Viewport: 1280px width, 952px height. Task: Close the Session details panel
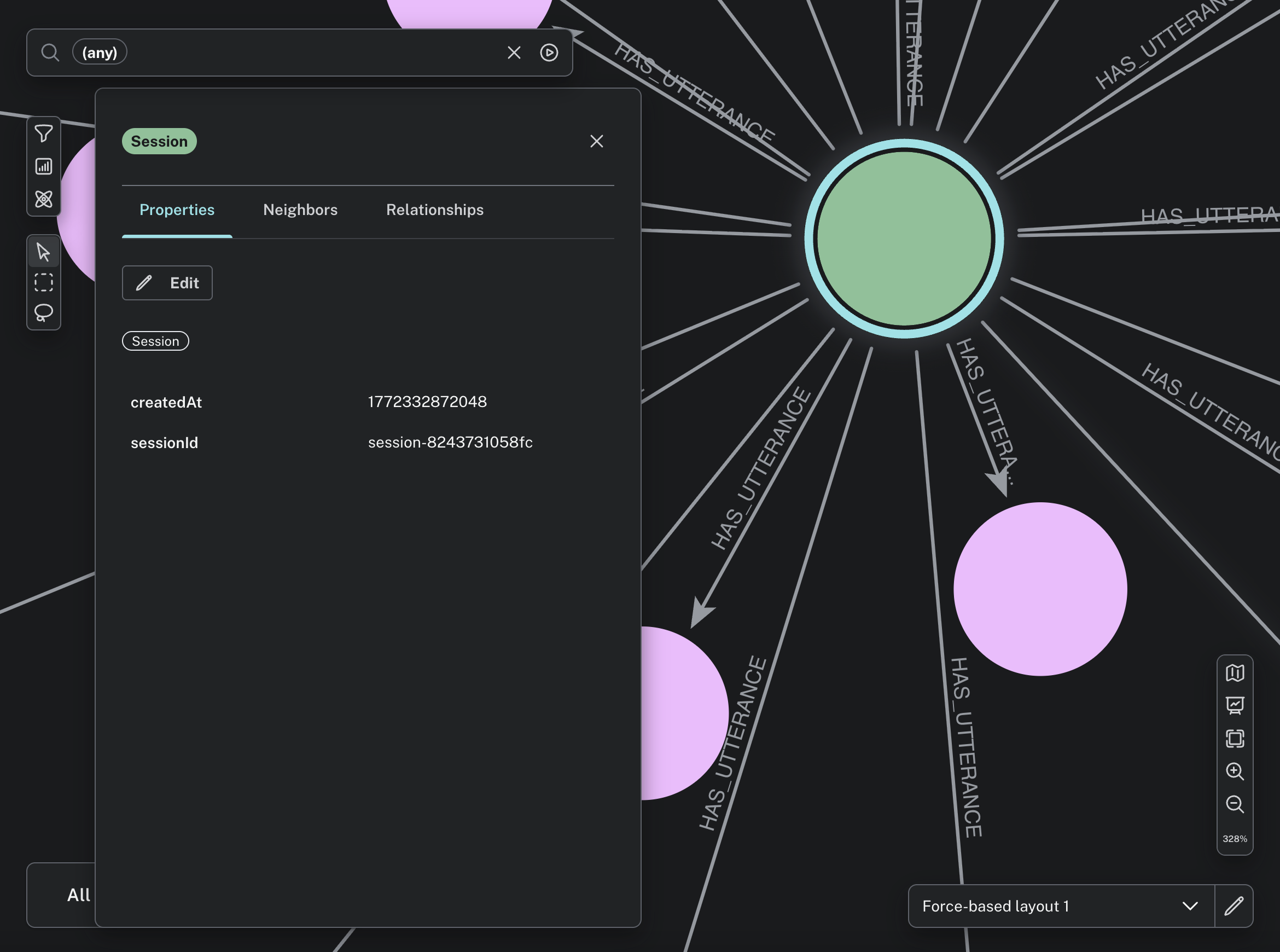[596, 141]
